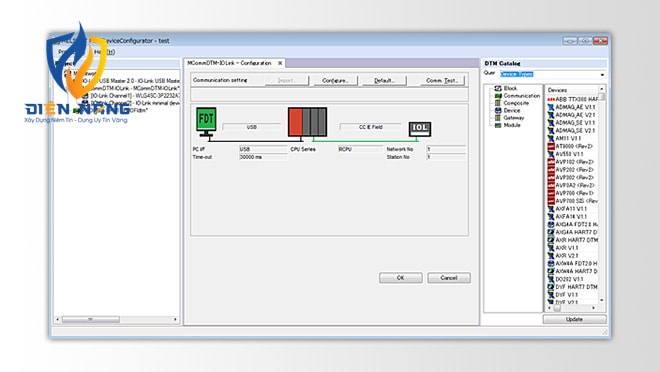Image resolution: width=660 pixels, height=372 pixels.
Task: Click the DO202 V1.1 device icon
Action: coord(551,279)
